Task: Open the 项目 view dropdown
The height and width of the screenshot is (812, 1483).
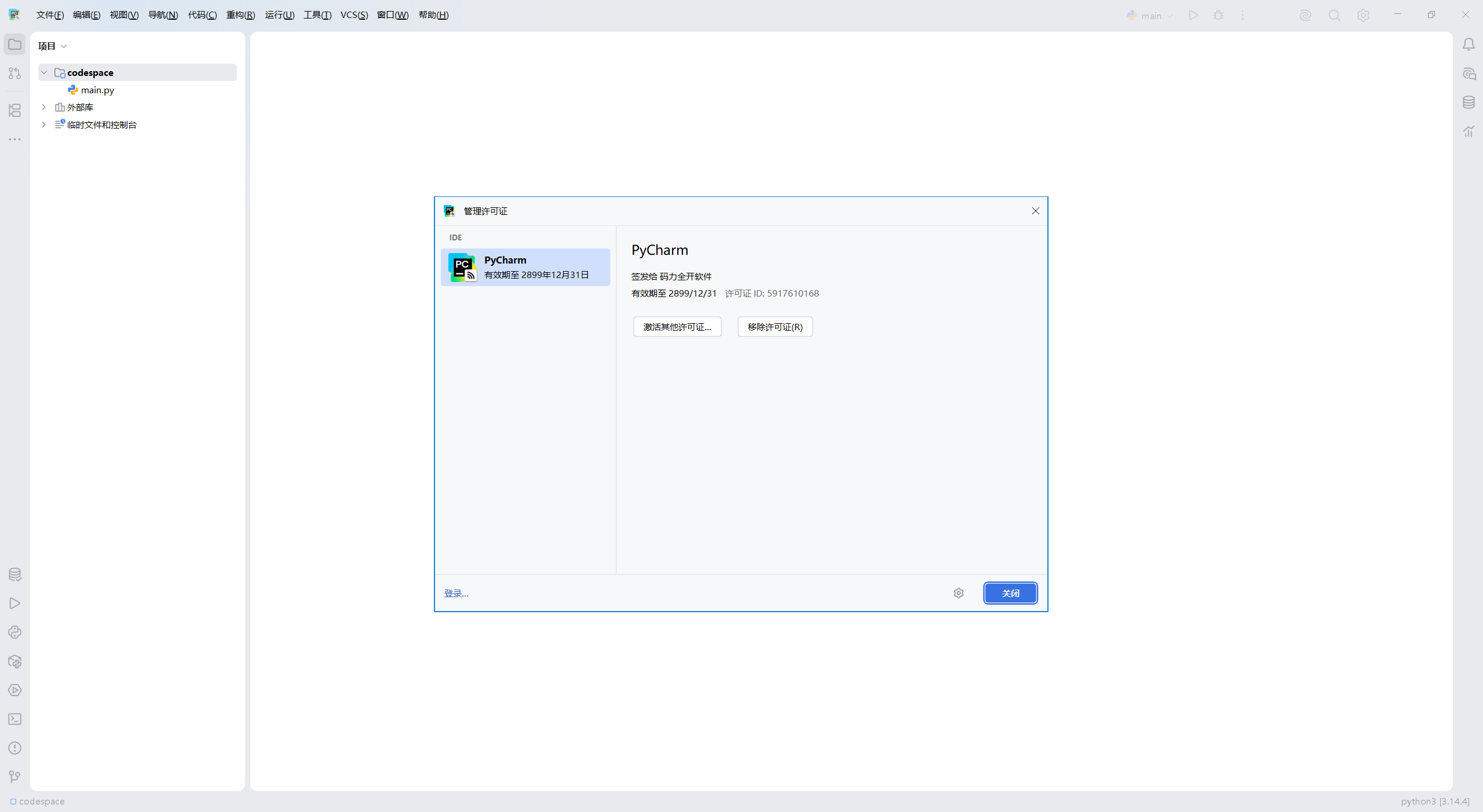Action: tap(53, 46)
